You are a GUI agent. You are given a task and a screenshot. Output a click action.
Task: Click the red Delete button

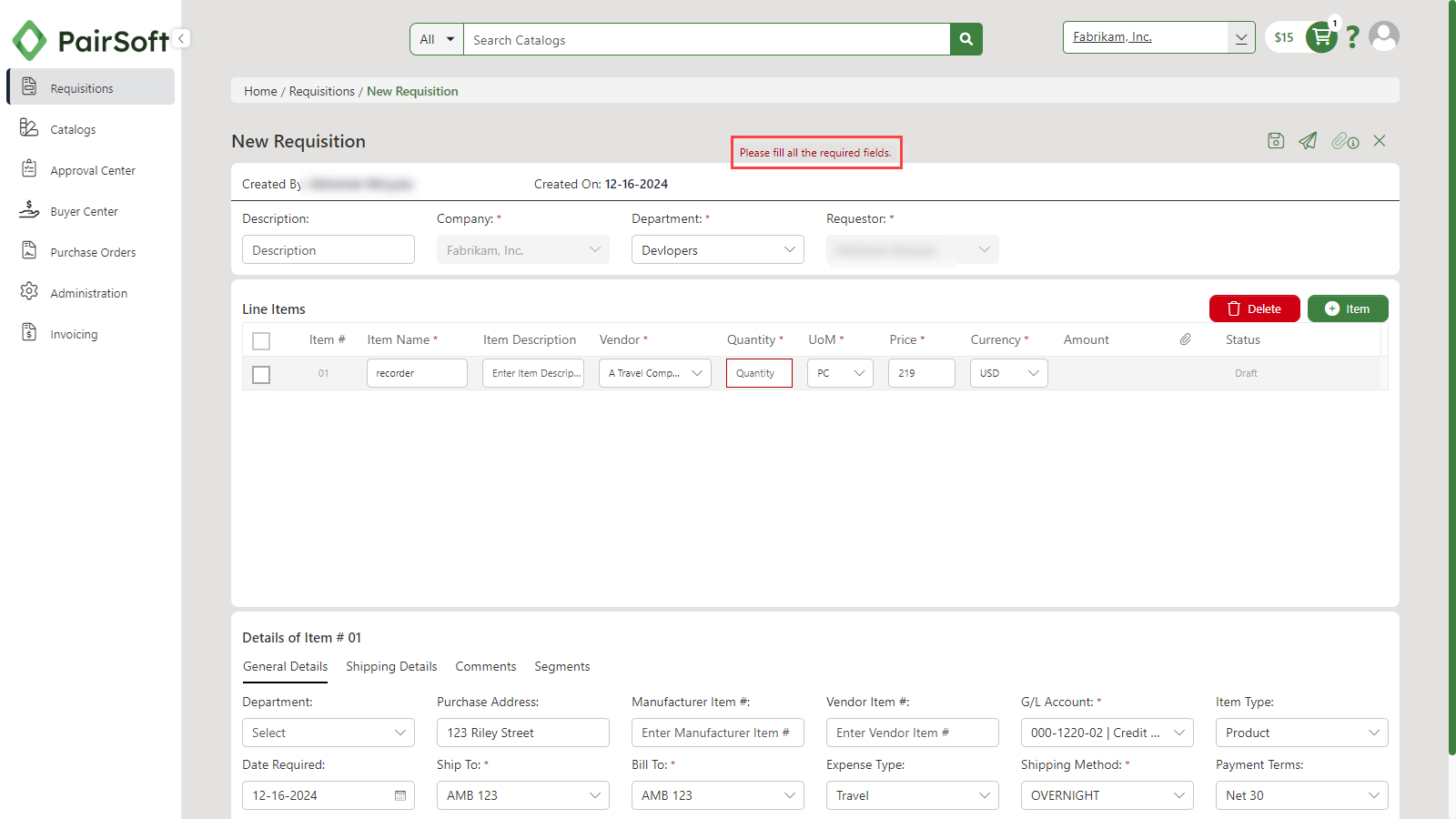(x=1255, y=308)
